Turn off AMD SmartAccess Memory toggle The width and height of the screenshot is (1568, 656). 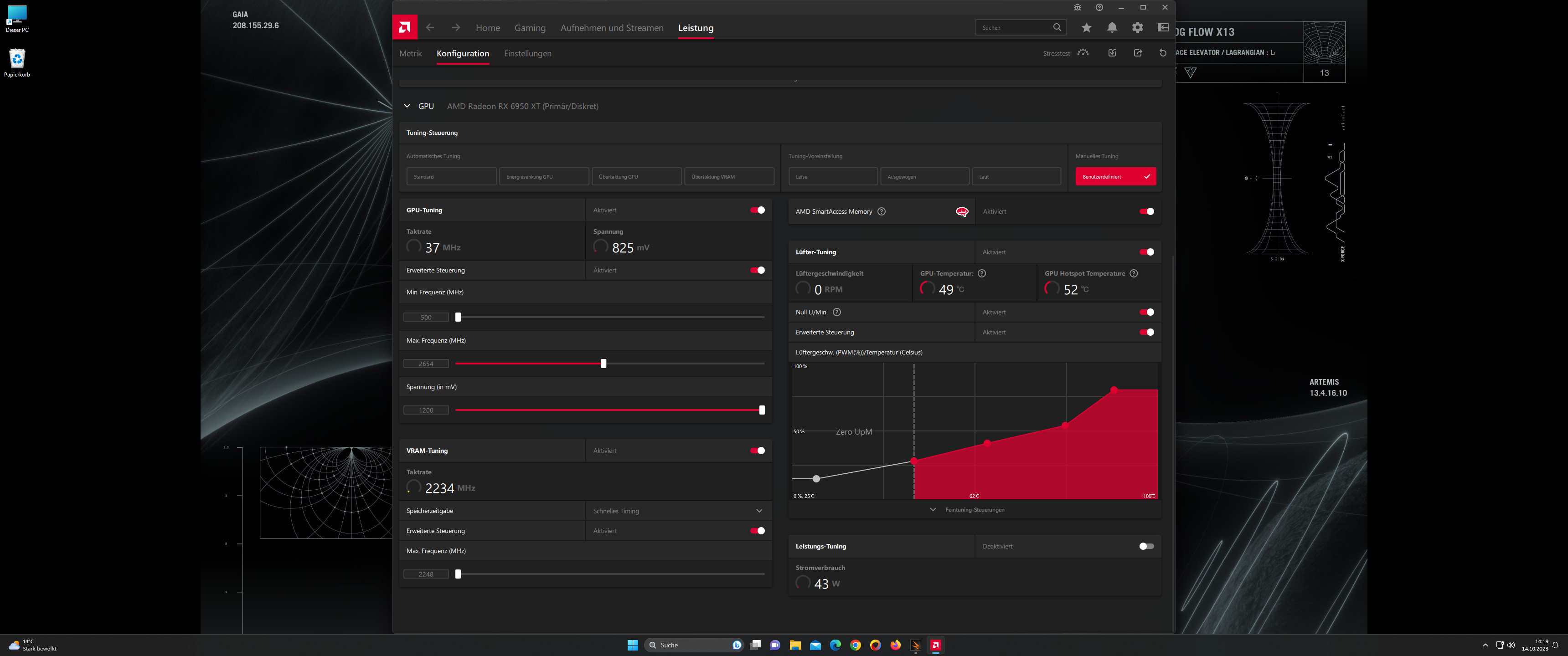tap(1146, 212)
